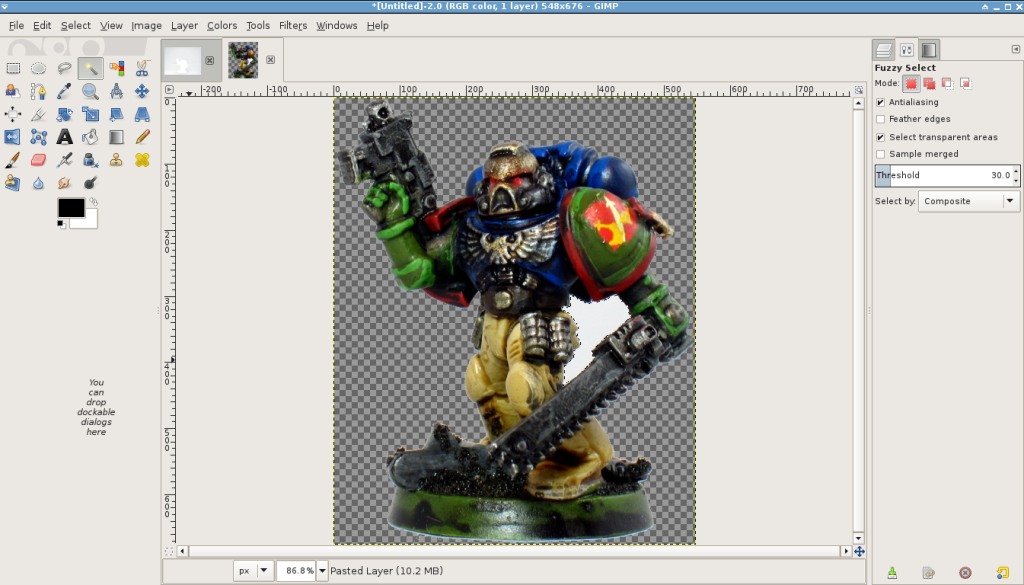Save tool preset button
The height and width of the screenshot is (585, 1024).
click(892, 573)
